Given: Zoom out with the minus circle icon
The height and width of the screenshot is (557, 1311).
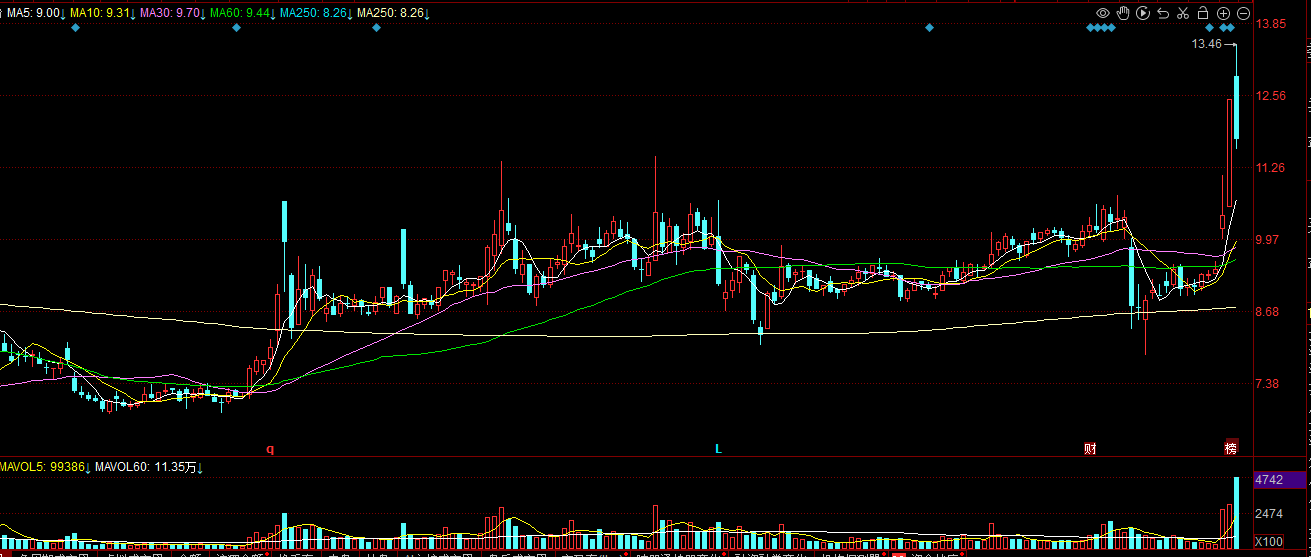Looking at the screenshot, I should pyautogui.click(x=1243, y=13).
